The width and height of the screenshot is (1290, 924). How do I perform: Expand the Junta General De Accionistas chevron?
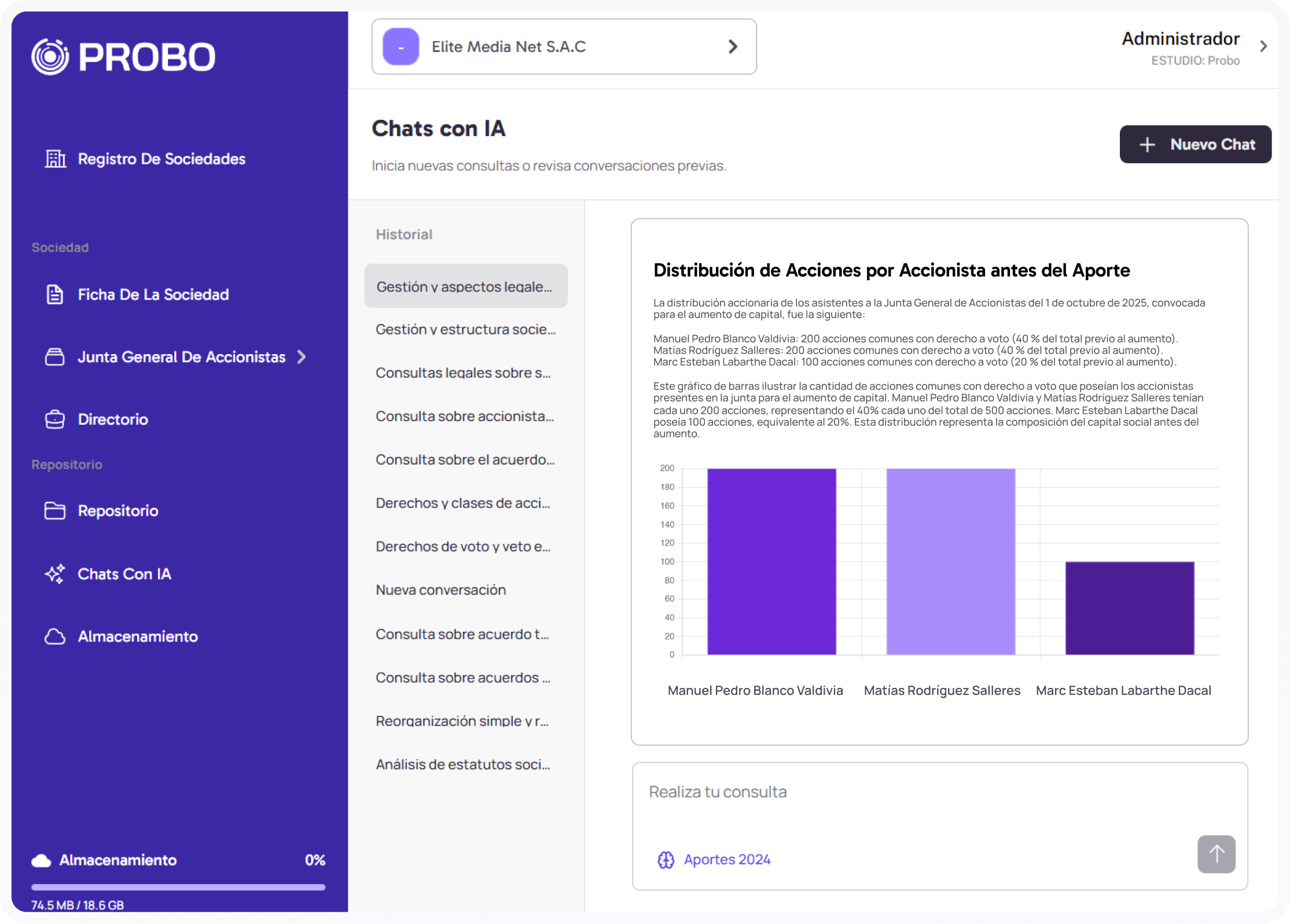(x=302, y=357)
